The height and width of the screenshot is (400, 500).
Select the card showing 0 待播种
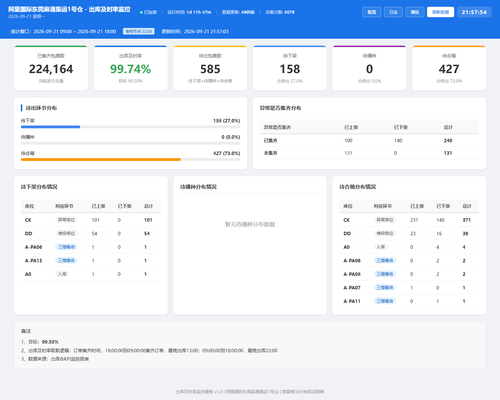coord(369,68)
